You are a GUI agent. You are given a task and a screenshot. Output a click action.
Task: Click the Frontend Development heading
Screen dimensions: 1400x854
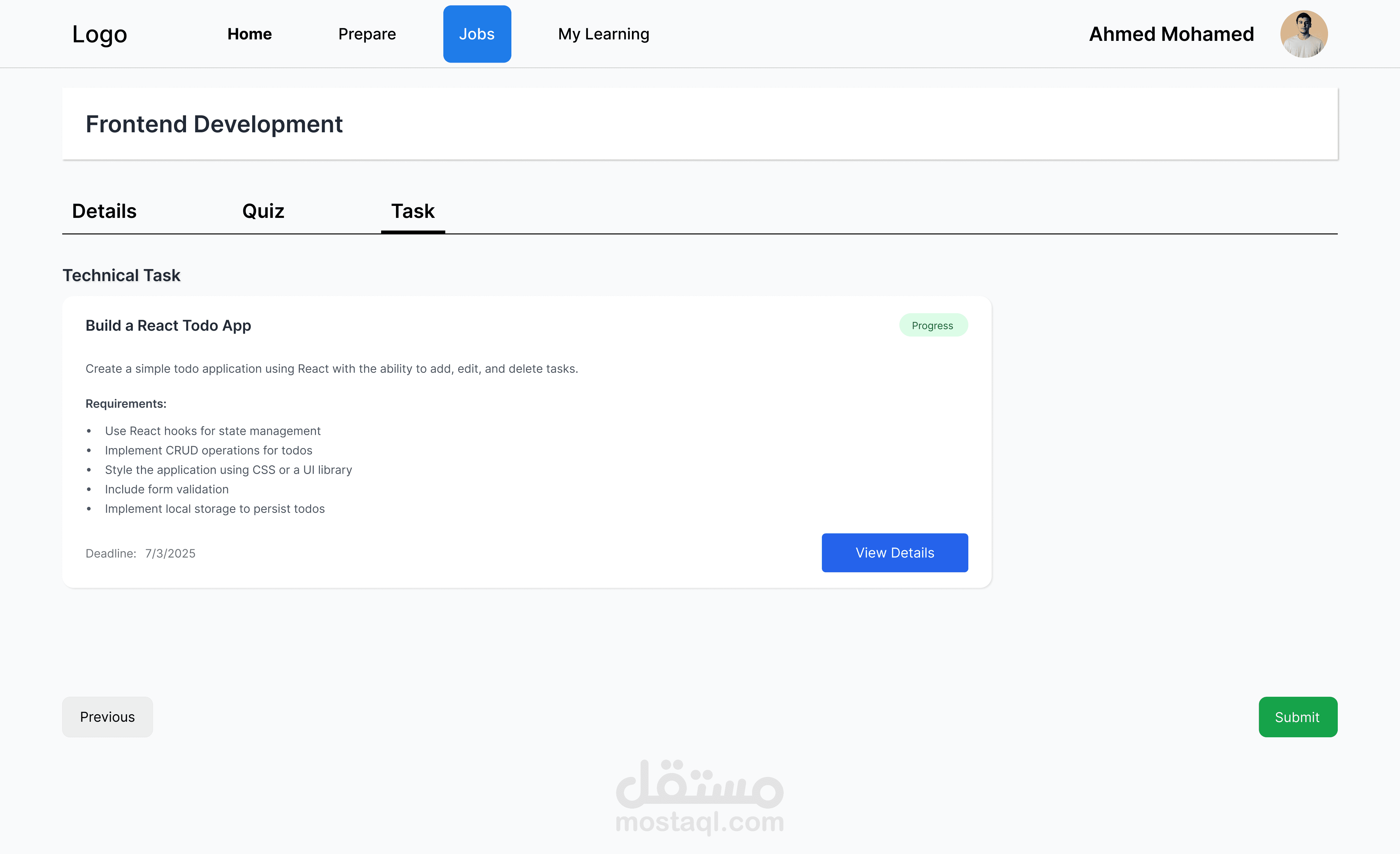tap(214, 124)
